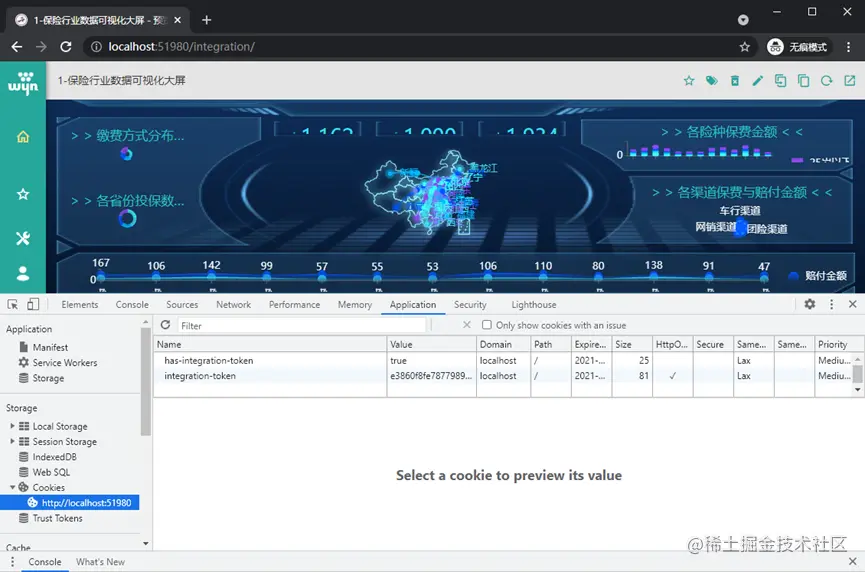Open the home page from the sidebar

(23, 136)
